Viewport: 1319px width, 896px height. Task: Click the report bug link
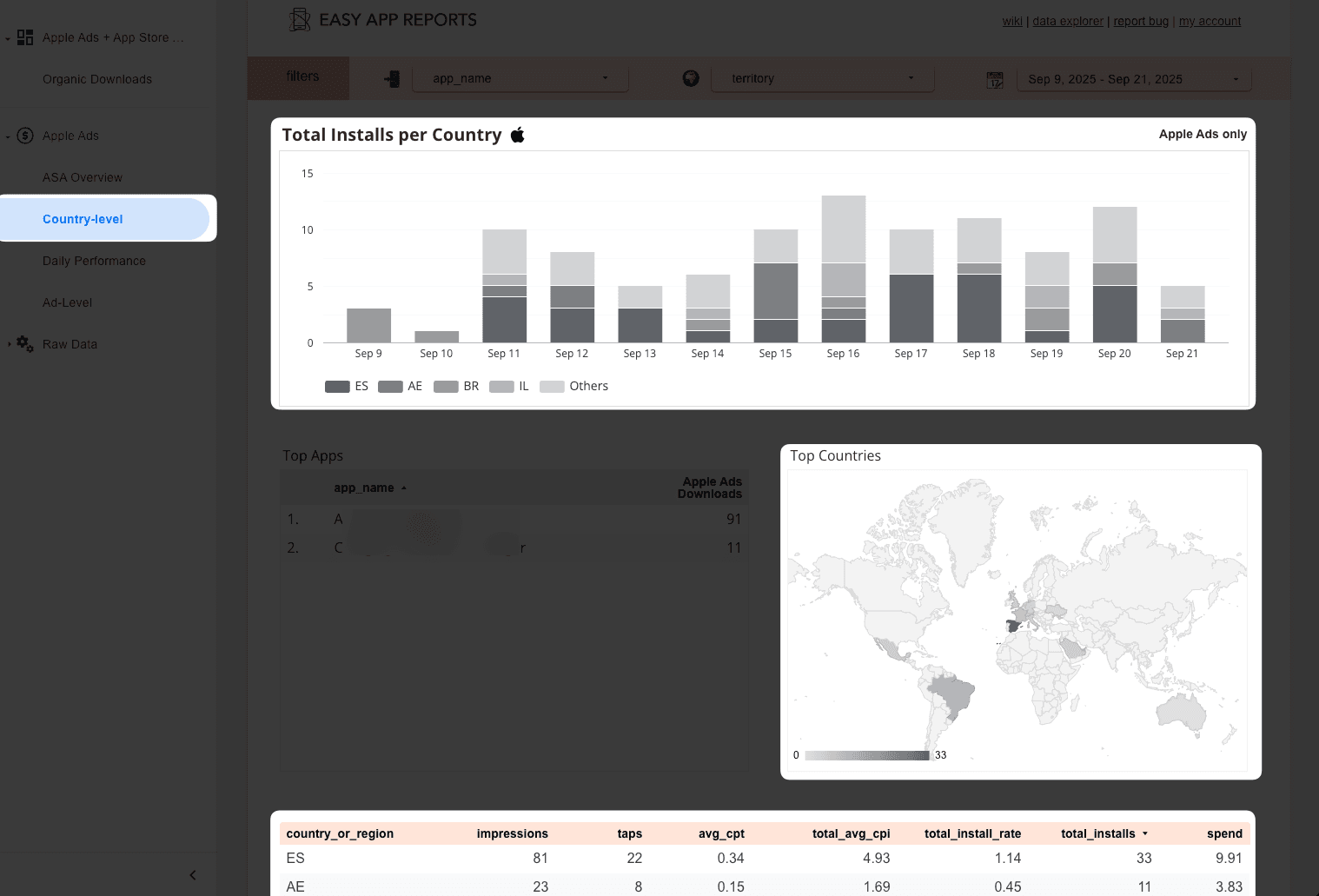pos(1141,21)
